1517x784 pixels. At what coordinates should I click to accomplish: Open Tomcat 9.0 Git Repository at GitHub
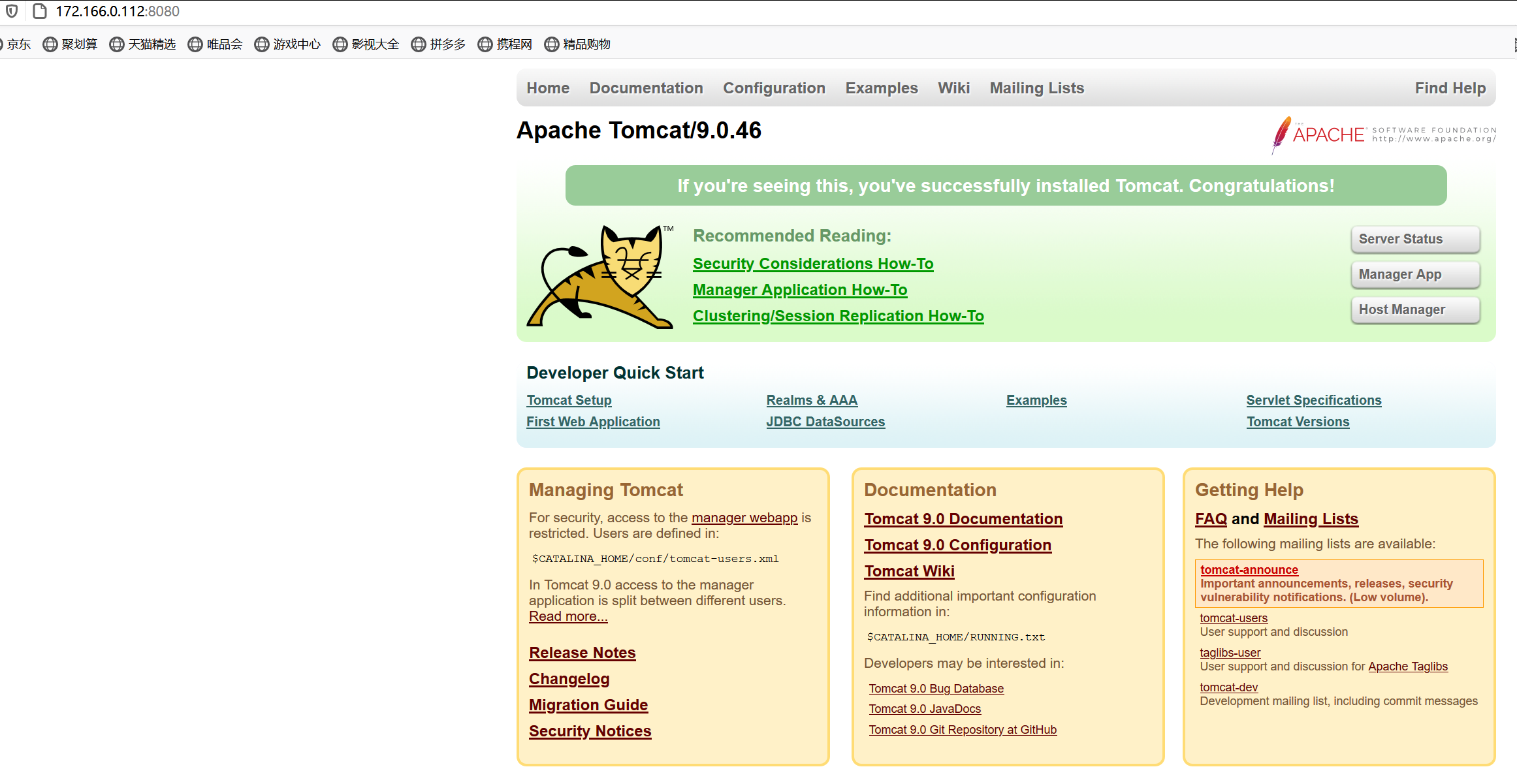coord(962,730)
